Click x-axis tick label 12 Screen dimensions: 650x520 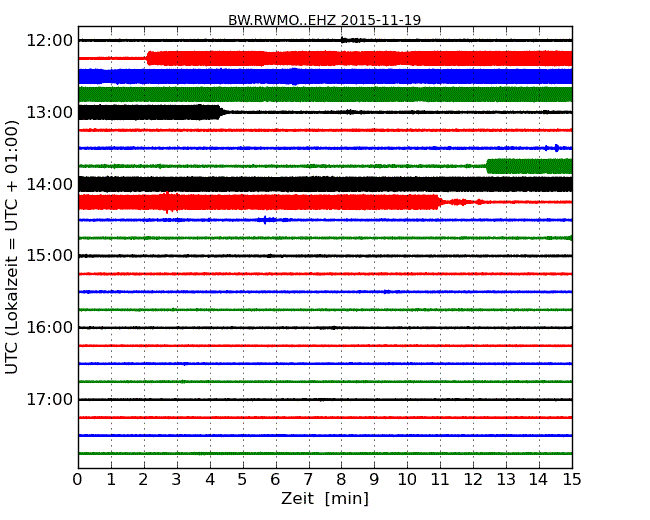coord(473,479)
